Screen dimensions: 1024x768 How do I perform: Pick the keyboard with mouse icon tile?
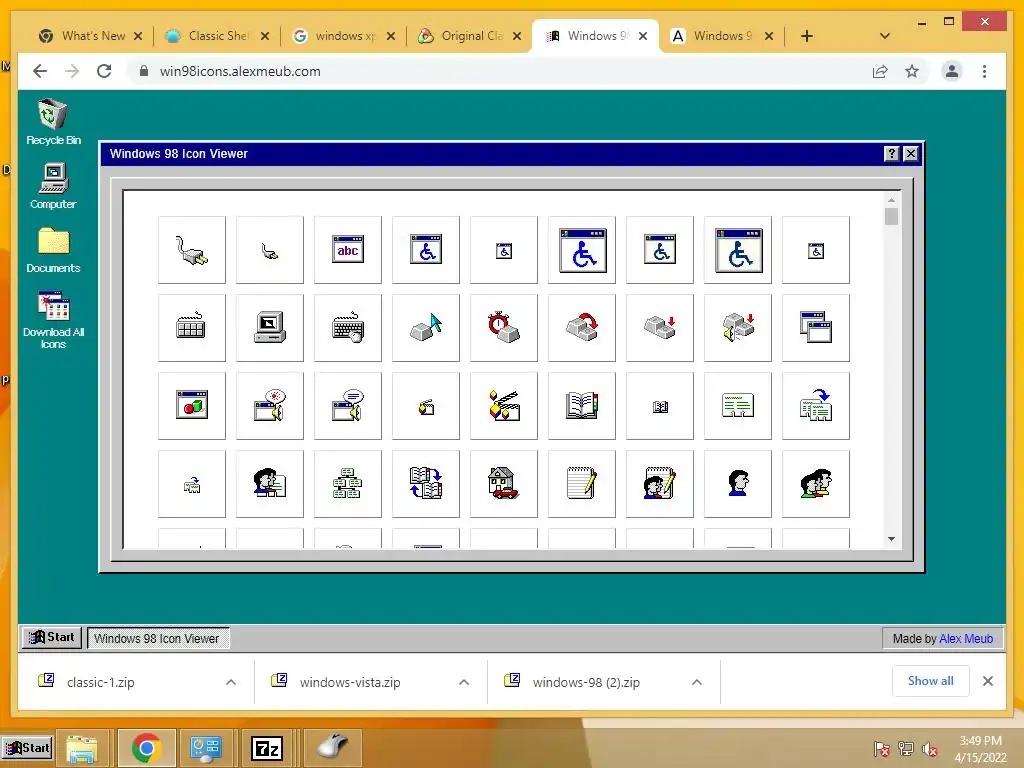pyautogui.click(x=347, y=328)
